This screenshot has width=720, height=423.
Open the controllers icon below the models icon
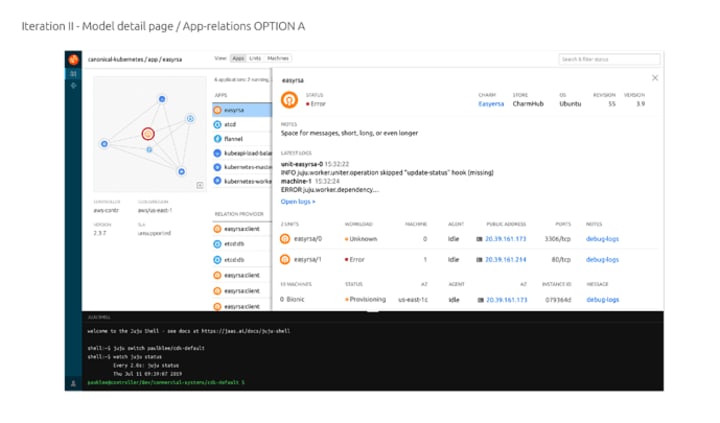[x=73, y=85]
